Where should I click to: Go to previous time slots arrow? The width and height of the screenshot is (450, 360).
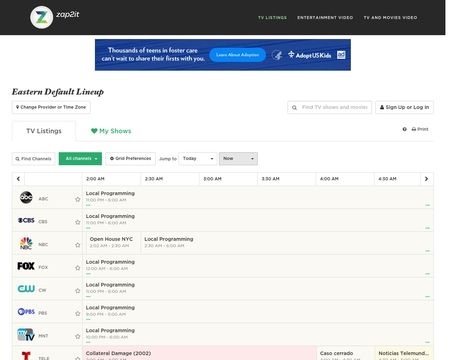[x=18, y=179]
